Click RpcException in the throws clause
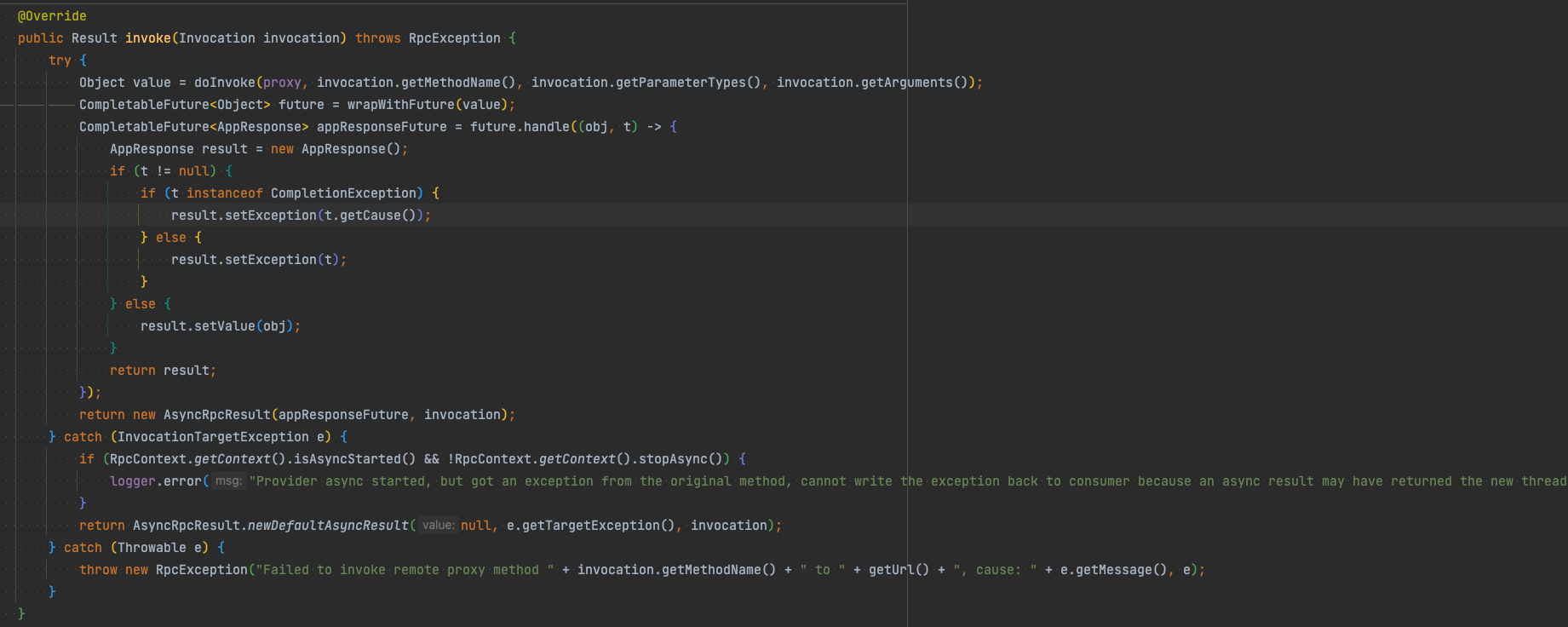The width and height of the screenshot is (1568, 627). point(455,38)
